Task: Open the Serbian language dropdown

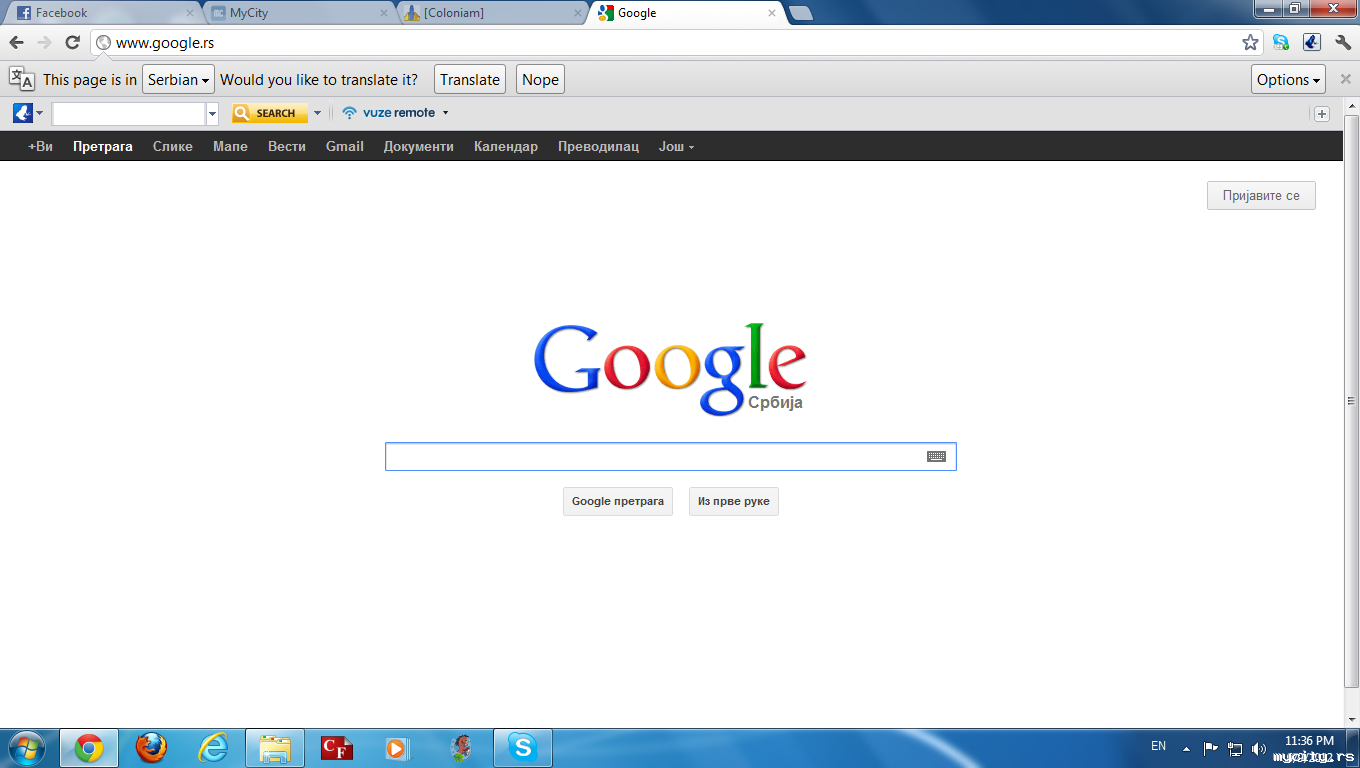Action: 179,80
